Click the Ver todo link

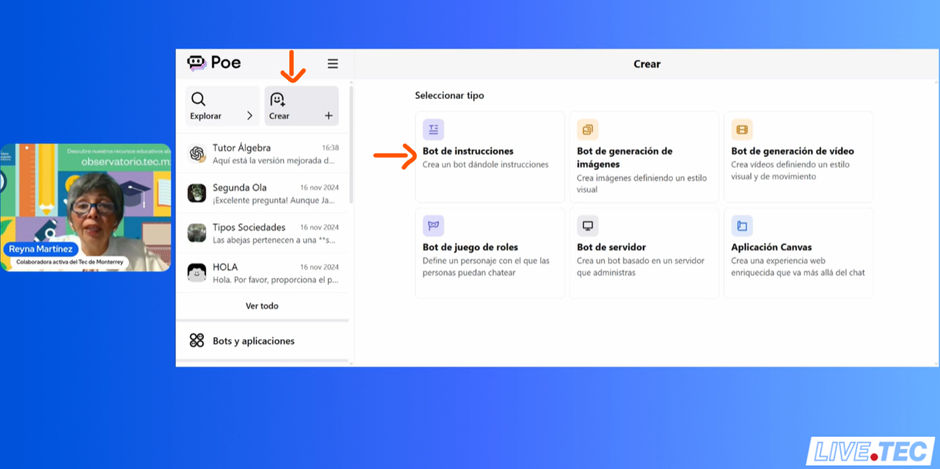tap(262, 306)
